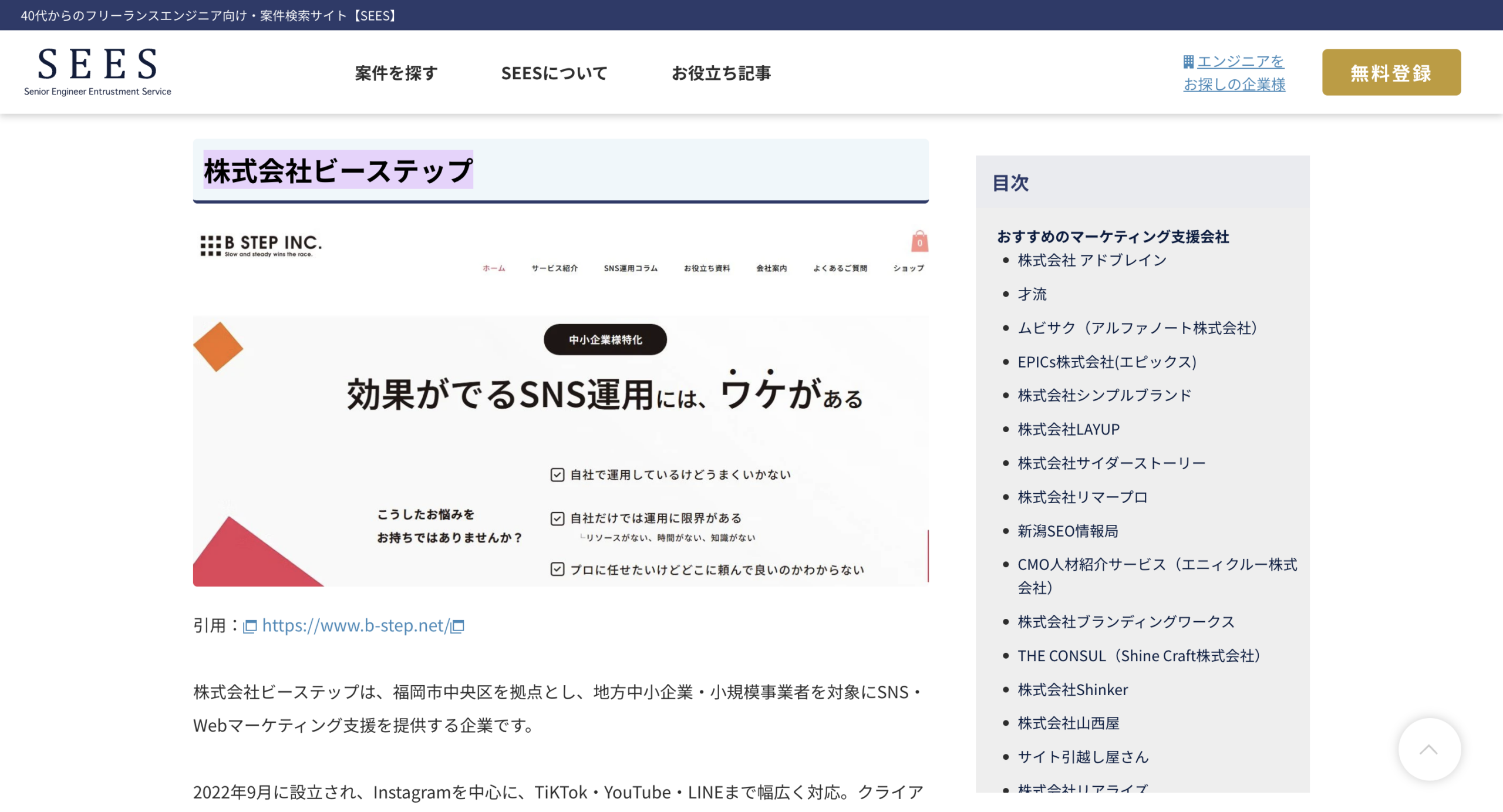Open the お役立ち記事 menu item

tap(721, 73)
